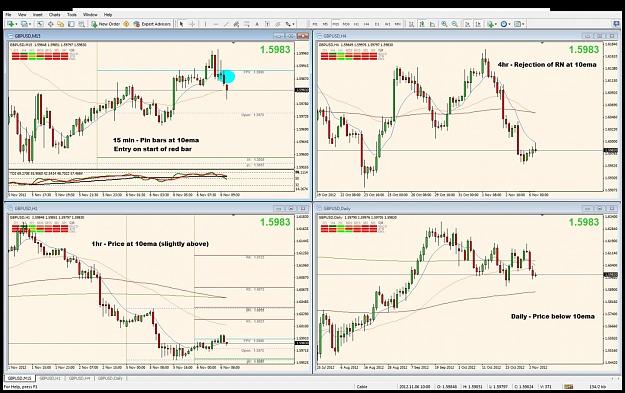
Task: Expand the Periods dropdown arrow
Action: [x=509, y=24]
